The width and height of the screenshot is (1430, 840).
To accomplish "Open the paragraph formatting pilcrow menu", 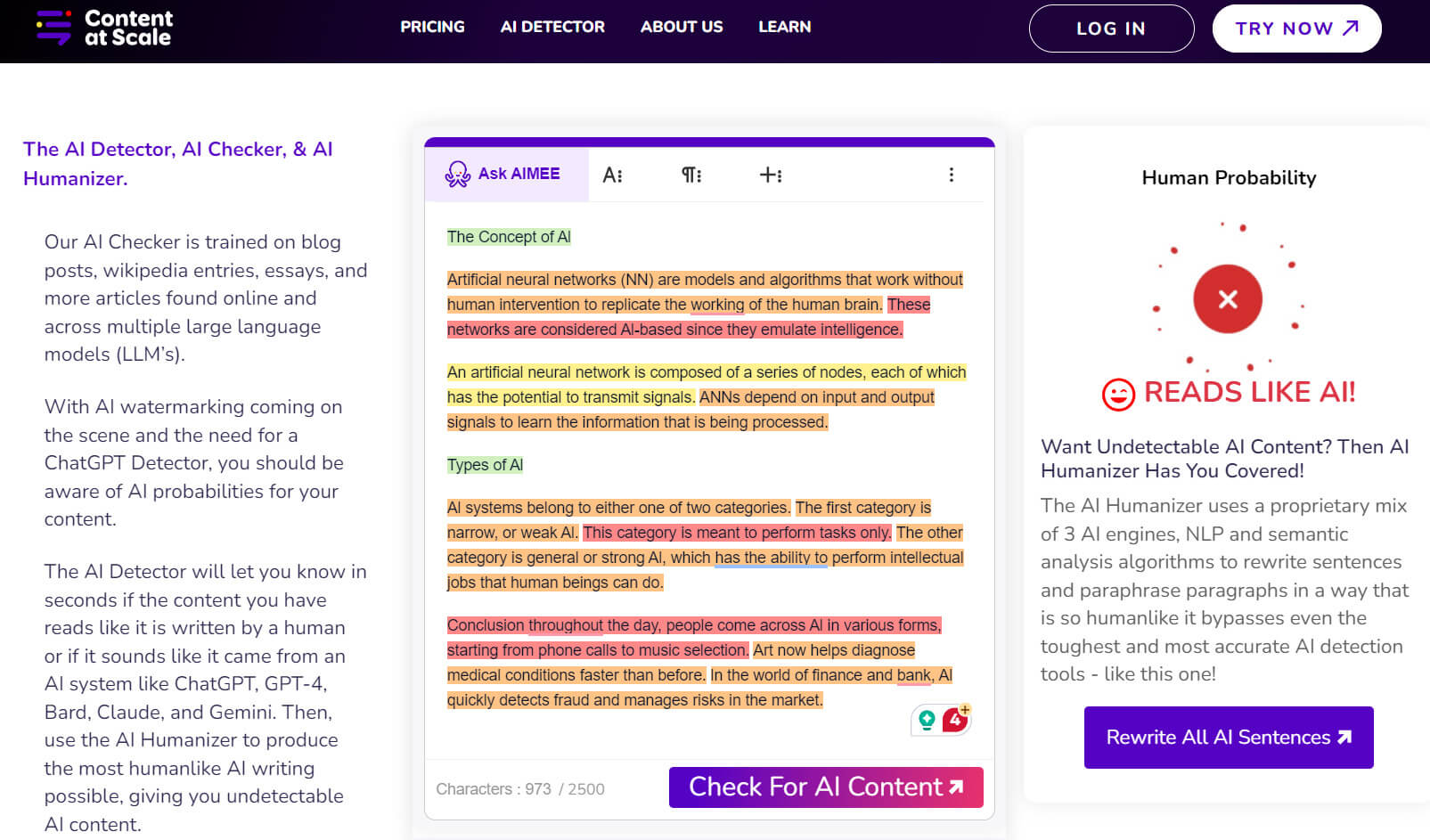I will pyautogui.click(x=691, y=175).
